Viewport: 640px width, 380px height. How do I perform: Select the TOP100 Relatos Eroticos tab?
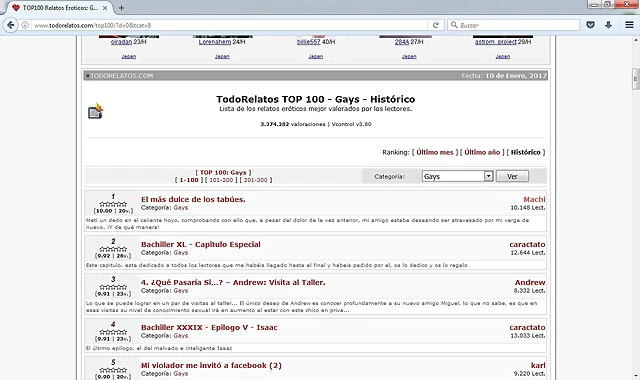point(60,8)
